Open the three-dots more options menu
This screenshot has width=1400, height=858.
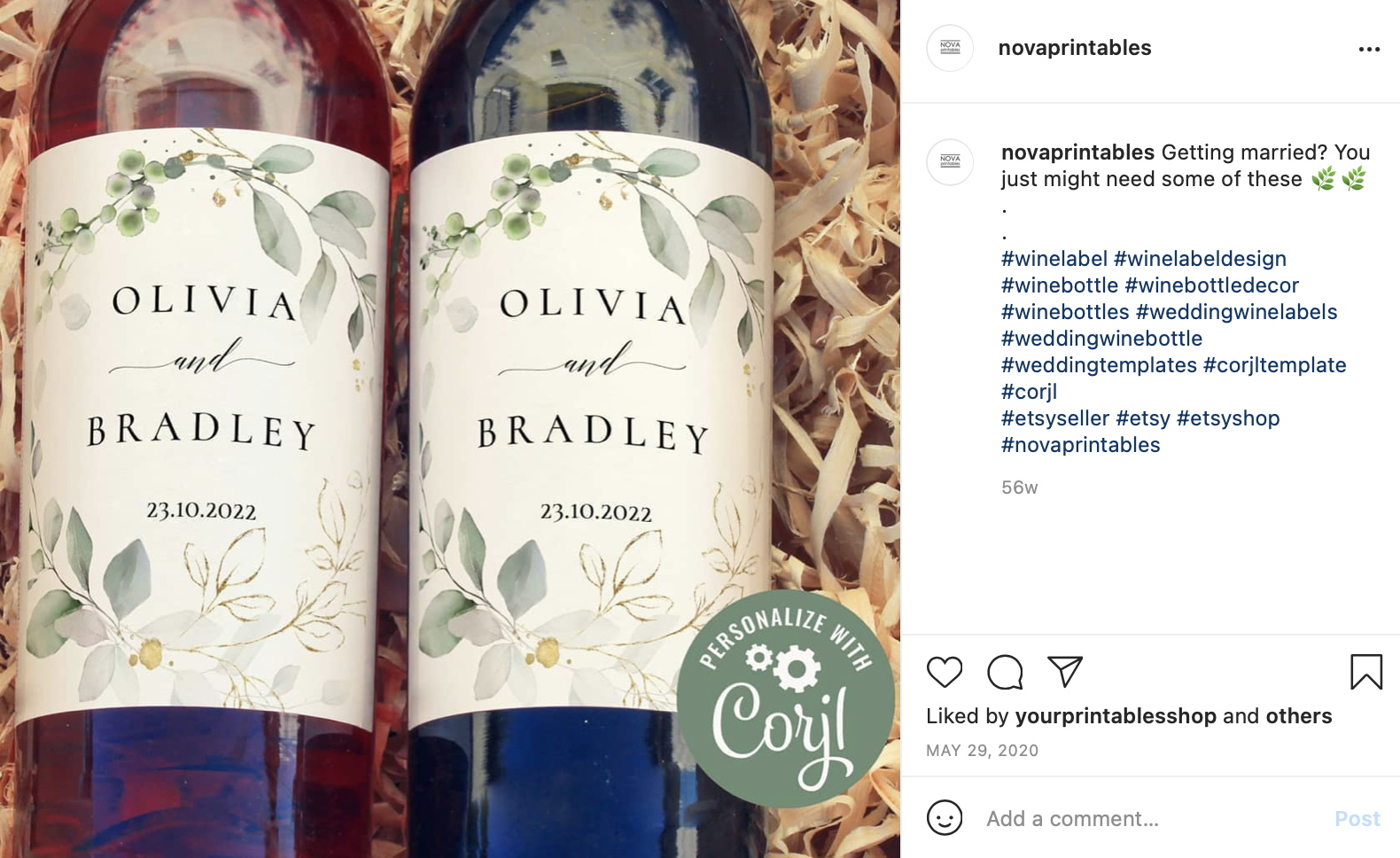(x=1369, y=49)
